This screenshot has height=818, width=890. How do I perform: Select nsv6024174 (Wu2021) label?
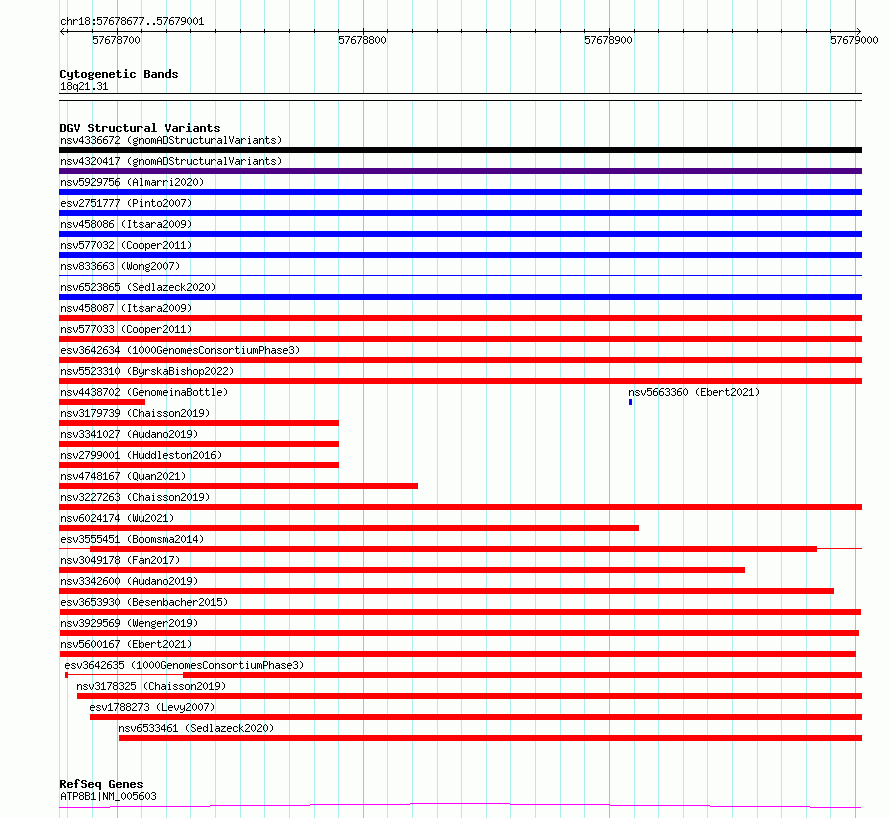point(117,518)
